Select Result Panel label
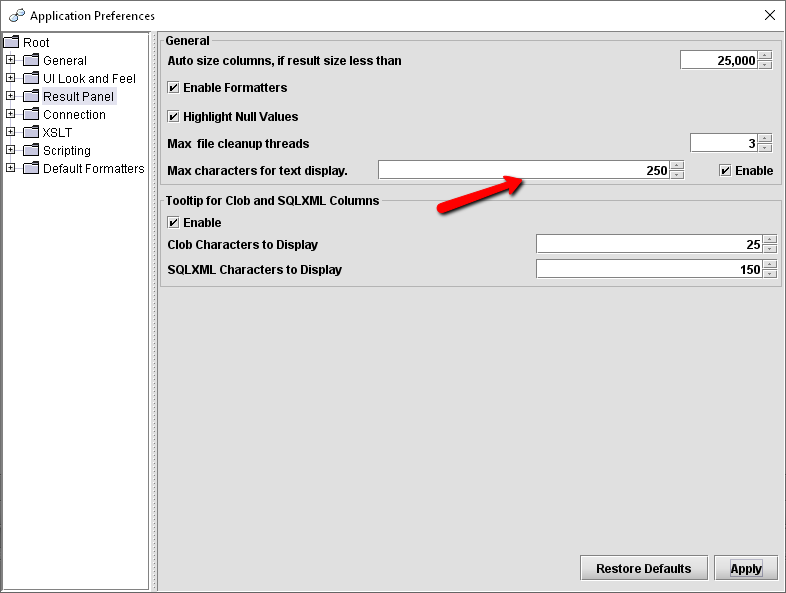The height and width of the screenshot is (593, 786). point(79,97)
